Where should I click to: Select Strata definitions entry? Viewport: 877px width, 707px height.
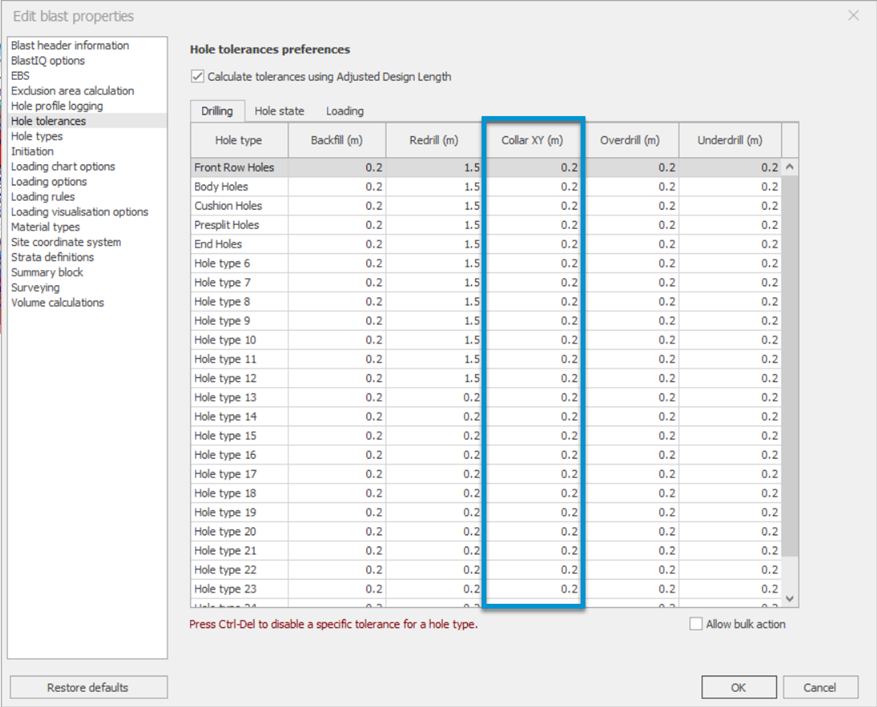(87, 257)
